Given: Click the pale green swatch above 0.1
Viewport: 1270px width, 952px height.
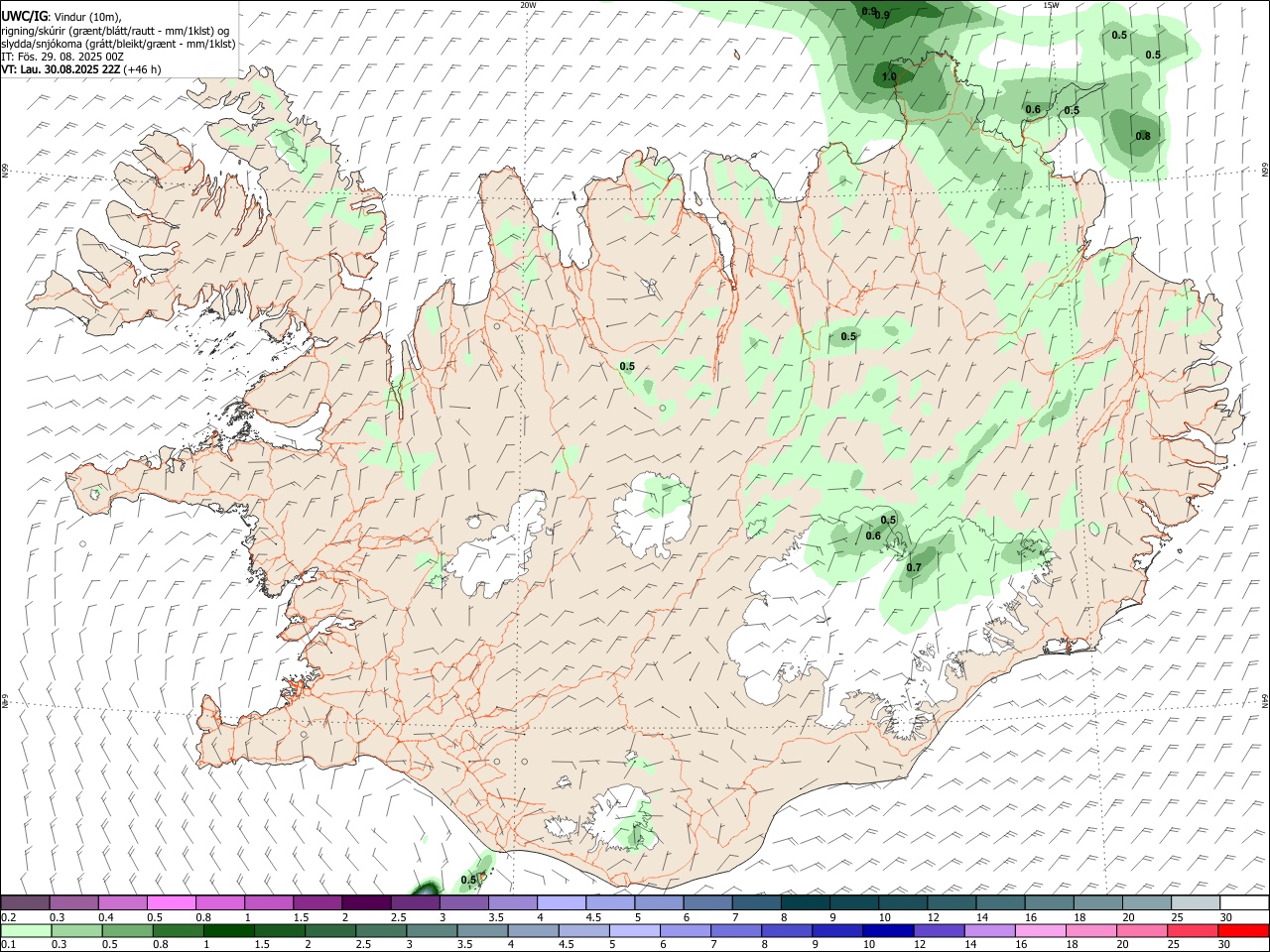Looking at the screenshot, I should (26, 930).
